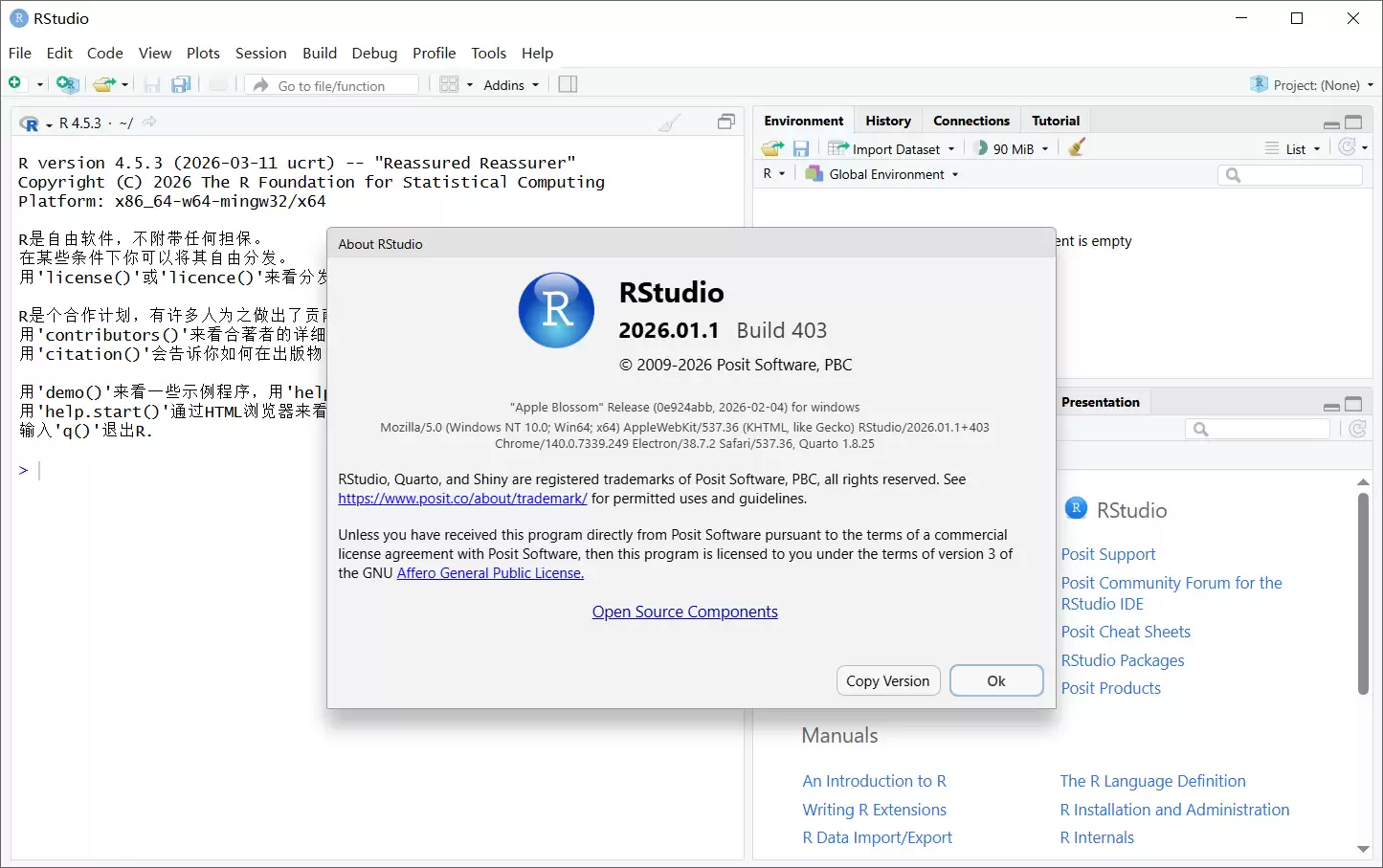Click the Copy Version button
The height and width of the screenshot is (868, 1383).
[x=888, y=680]
